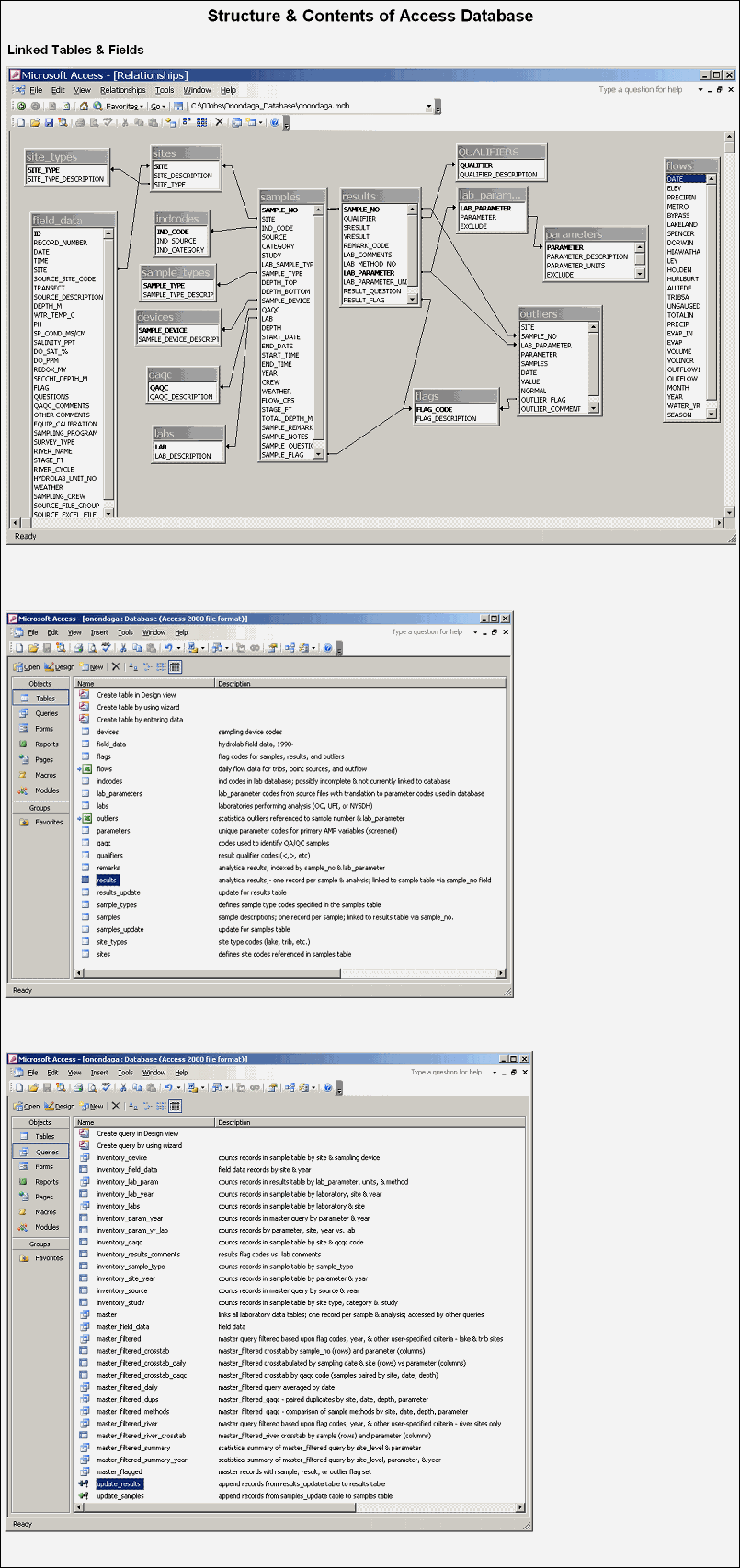Click Show All Relationships icon in Relationships toolbar

[x=201, y=122]
